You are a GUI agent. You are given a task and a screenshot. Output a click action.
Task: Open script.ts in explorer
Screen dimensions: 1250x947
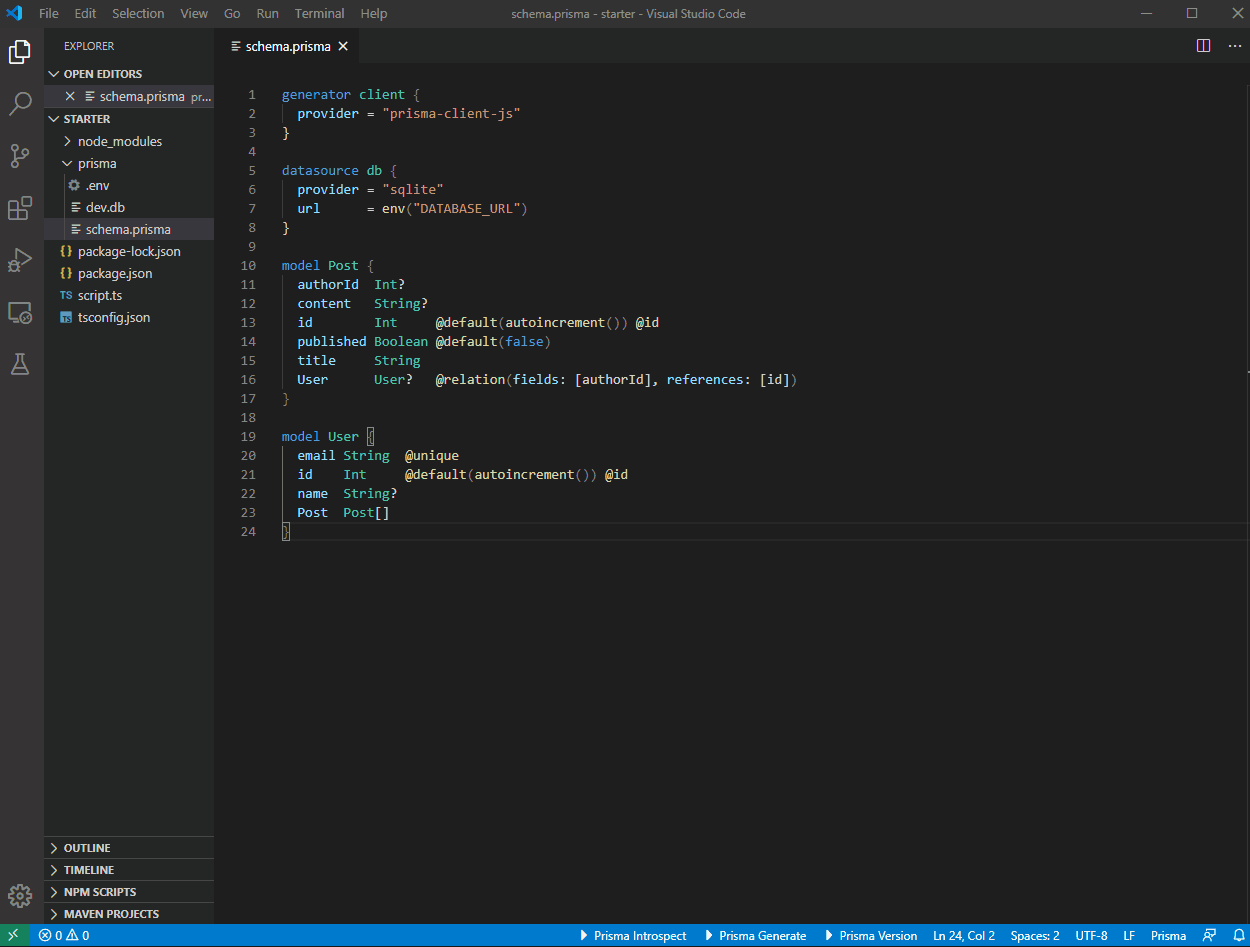(x=129, y=295)
